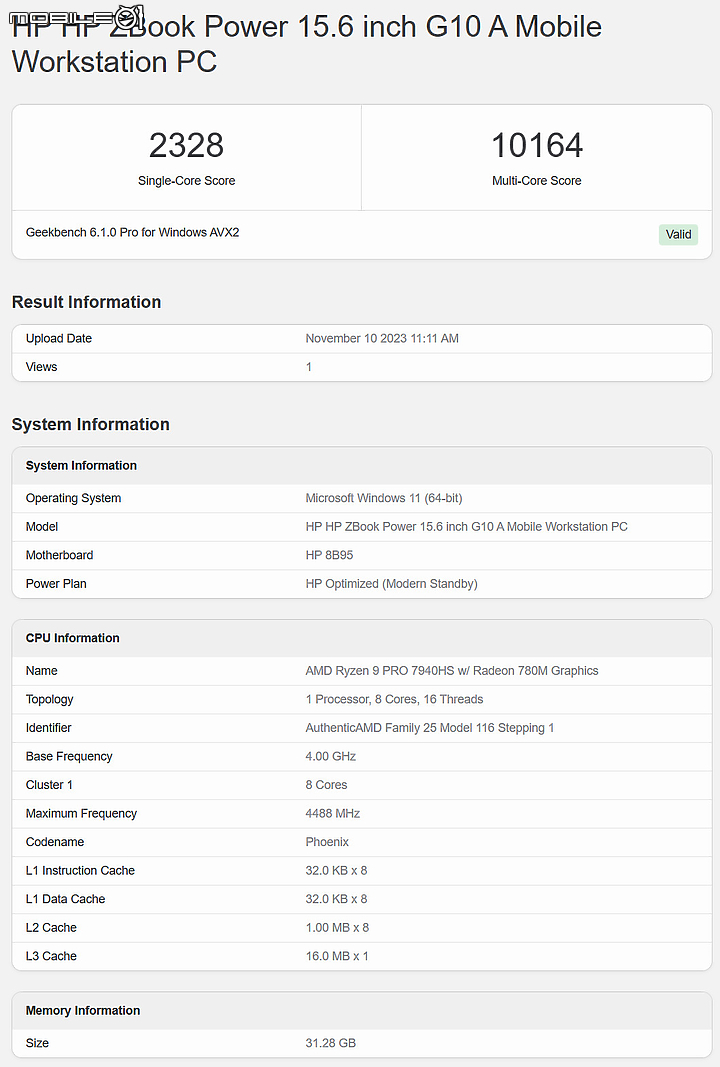720x1067 pixels.
Task: Click the Codename value Phoenix
Action: pyautogui.click(x=327, y=842)
